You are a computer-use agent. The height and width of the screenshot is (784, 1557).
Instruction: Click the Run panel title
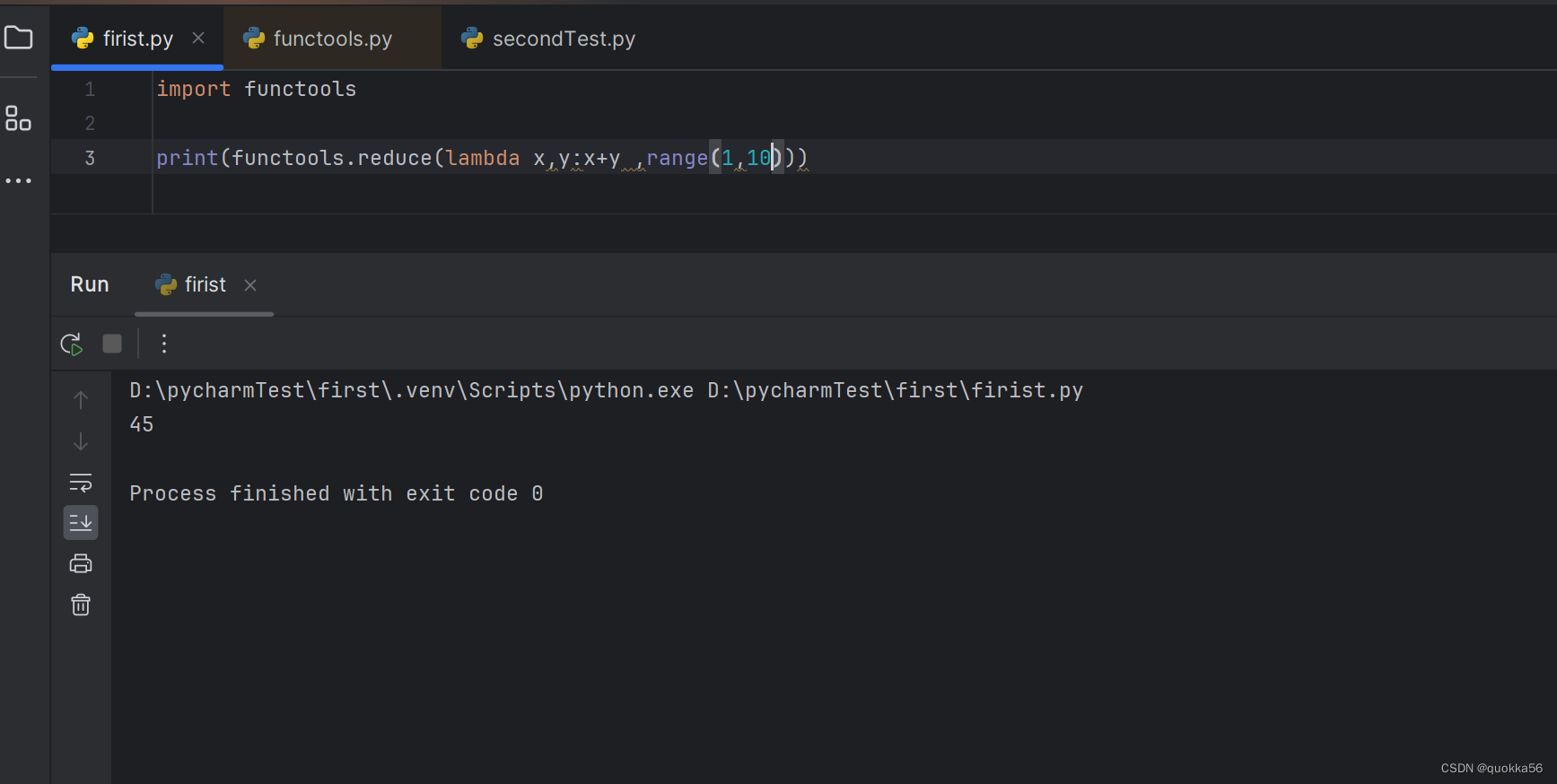90,284
